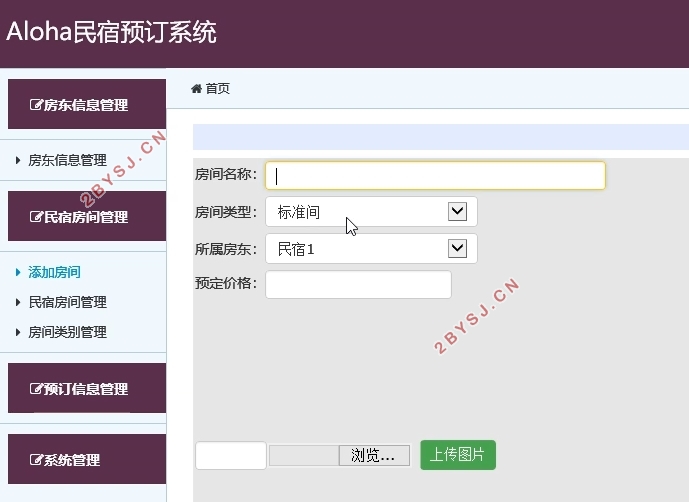Viewport: 689px width, 502px height.
Task: Click the home icon in breadcrumb
Action: [197, 89]
